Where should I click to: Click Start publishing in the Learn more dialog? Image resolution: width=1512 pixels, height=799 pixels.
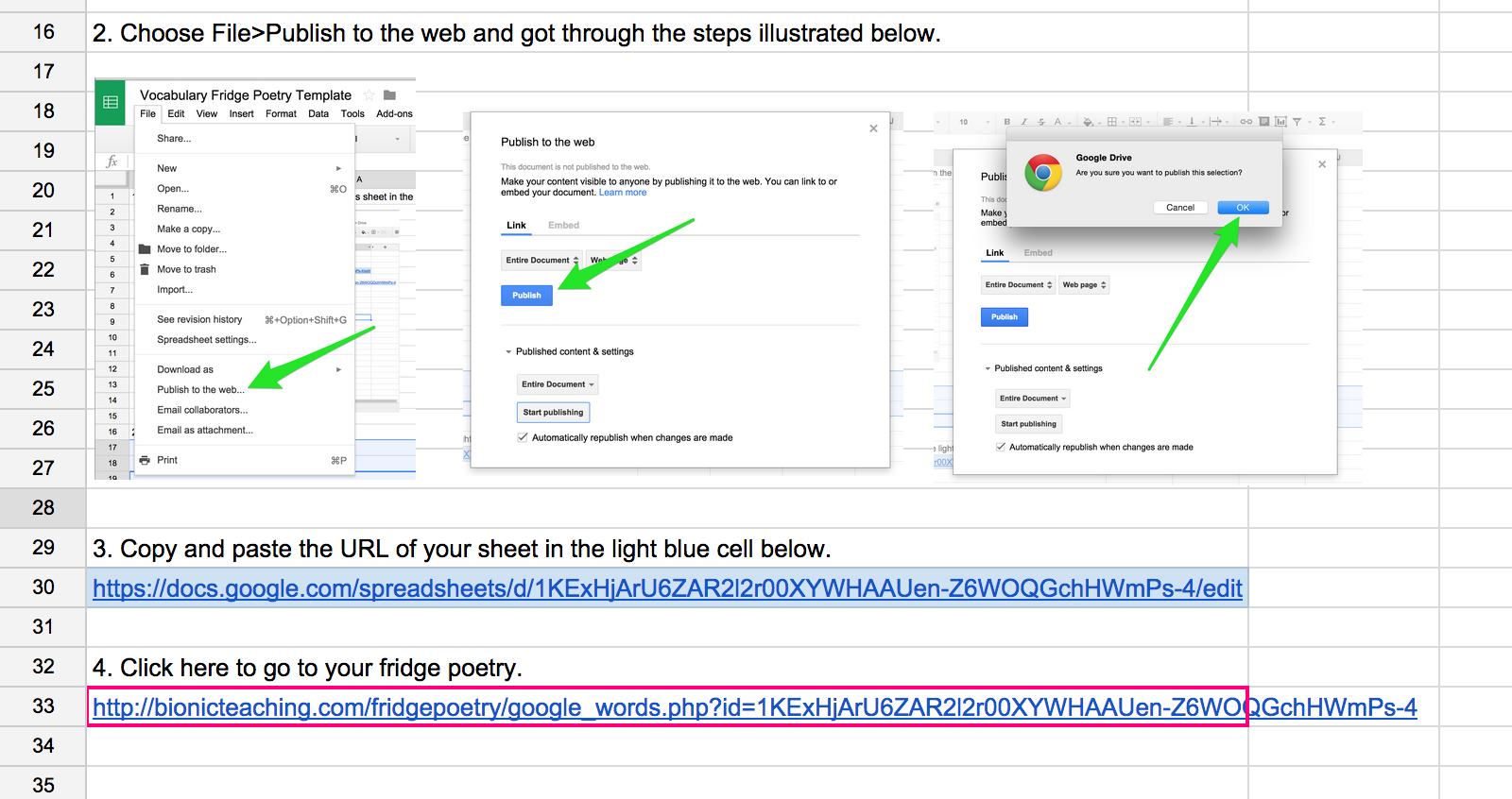553,413
